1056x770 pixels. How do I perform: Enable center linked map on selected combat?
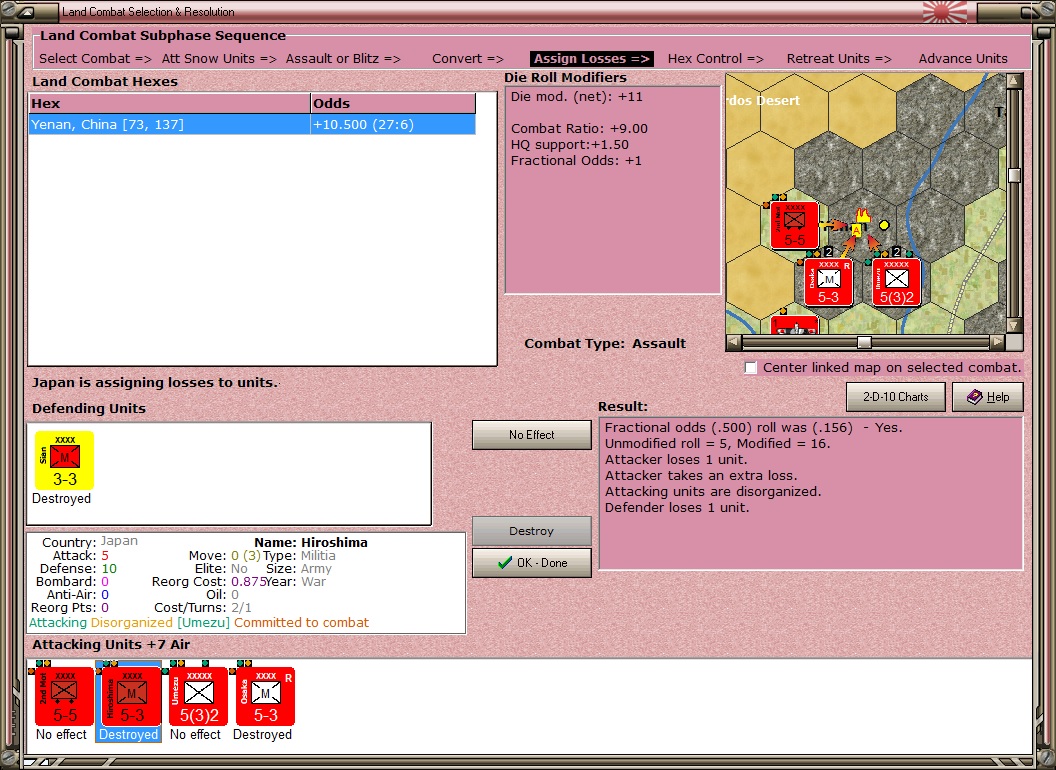pos(751,368)
